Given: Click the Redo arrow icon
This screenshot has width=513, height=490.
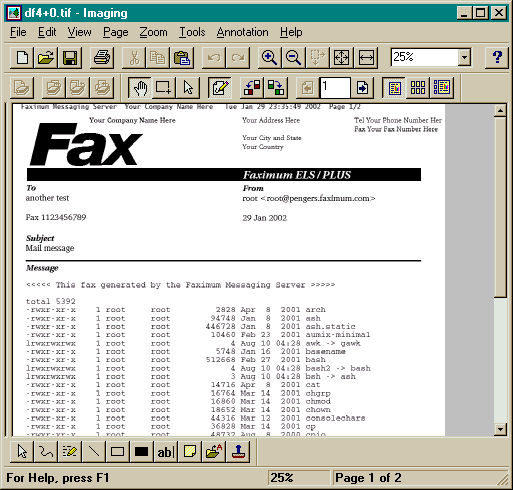Looking at the screenshot, I should 238,58.
